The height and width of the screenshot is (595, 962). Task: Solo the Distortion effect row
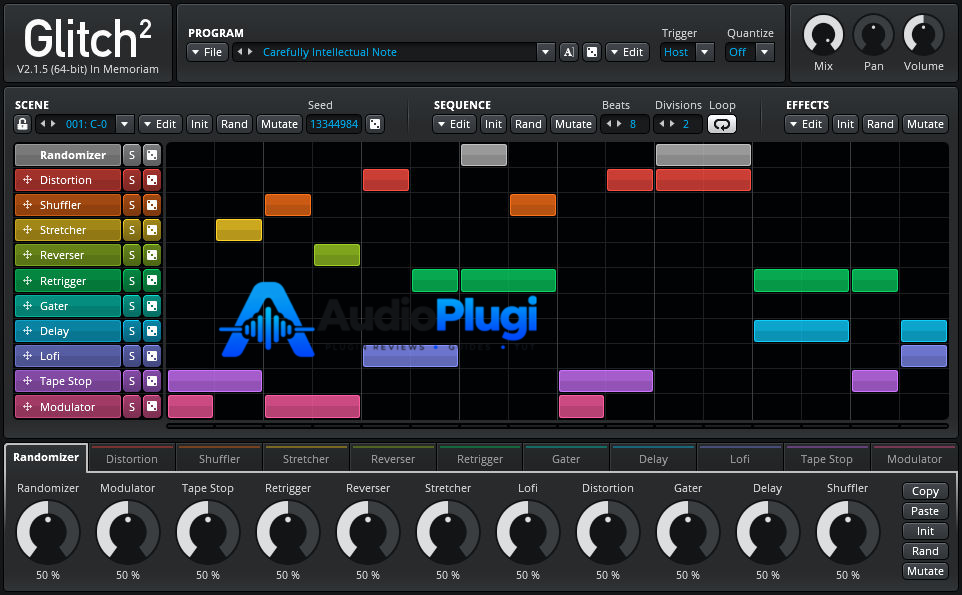(132, 180)
